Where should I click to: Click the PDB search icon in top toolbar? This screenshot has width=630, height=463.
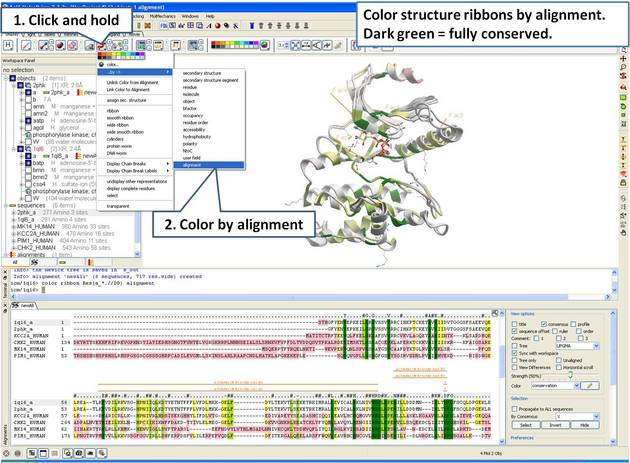coord(164,25)
